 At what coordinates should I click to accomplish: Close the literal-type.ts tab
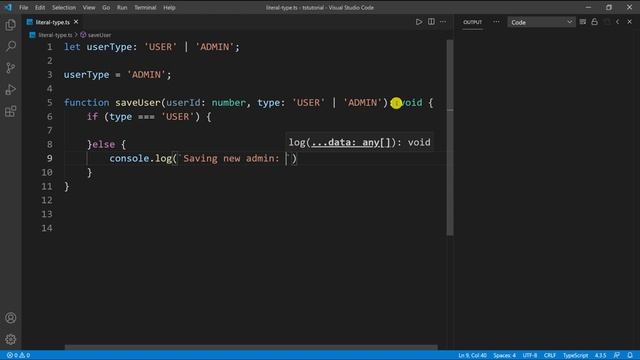pyautogui.click(x=76, y=22)
